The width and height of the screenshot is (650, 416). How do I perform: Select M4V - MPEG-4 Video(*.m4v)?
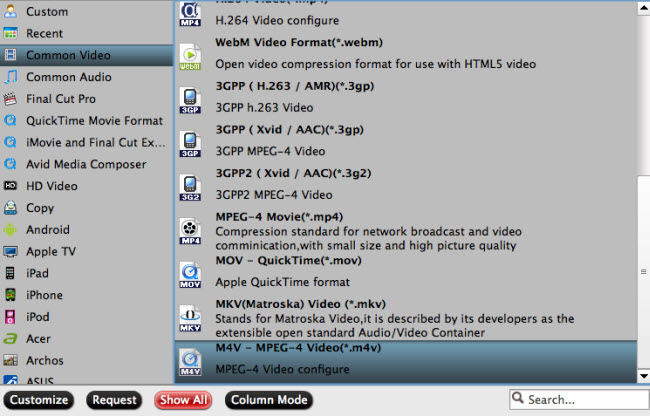point(406,362)
